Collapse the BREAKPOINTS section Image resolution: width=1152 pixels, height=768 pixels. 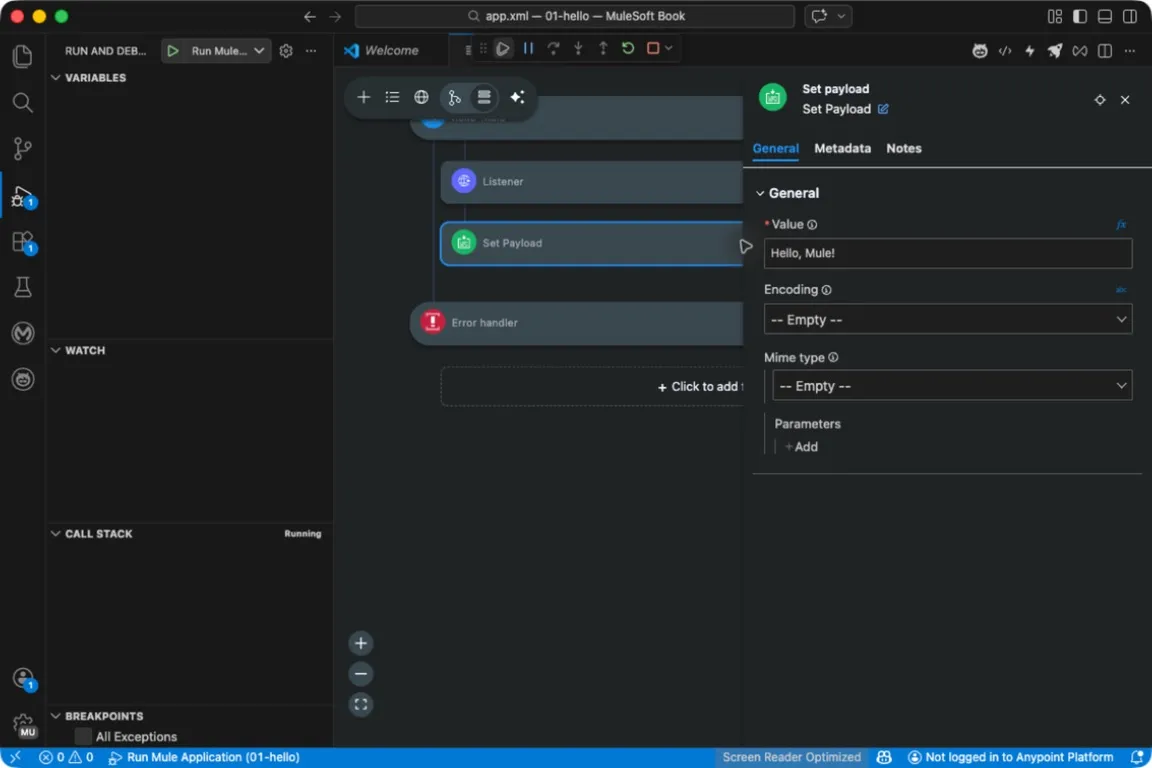[x=55, y=716]
